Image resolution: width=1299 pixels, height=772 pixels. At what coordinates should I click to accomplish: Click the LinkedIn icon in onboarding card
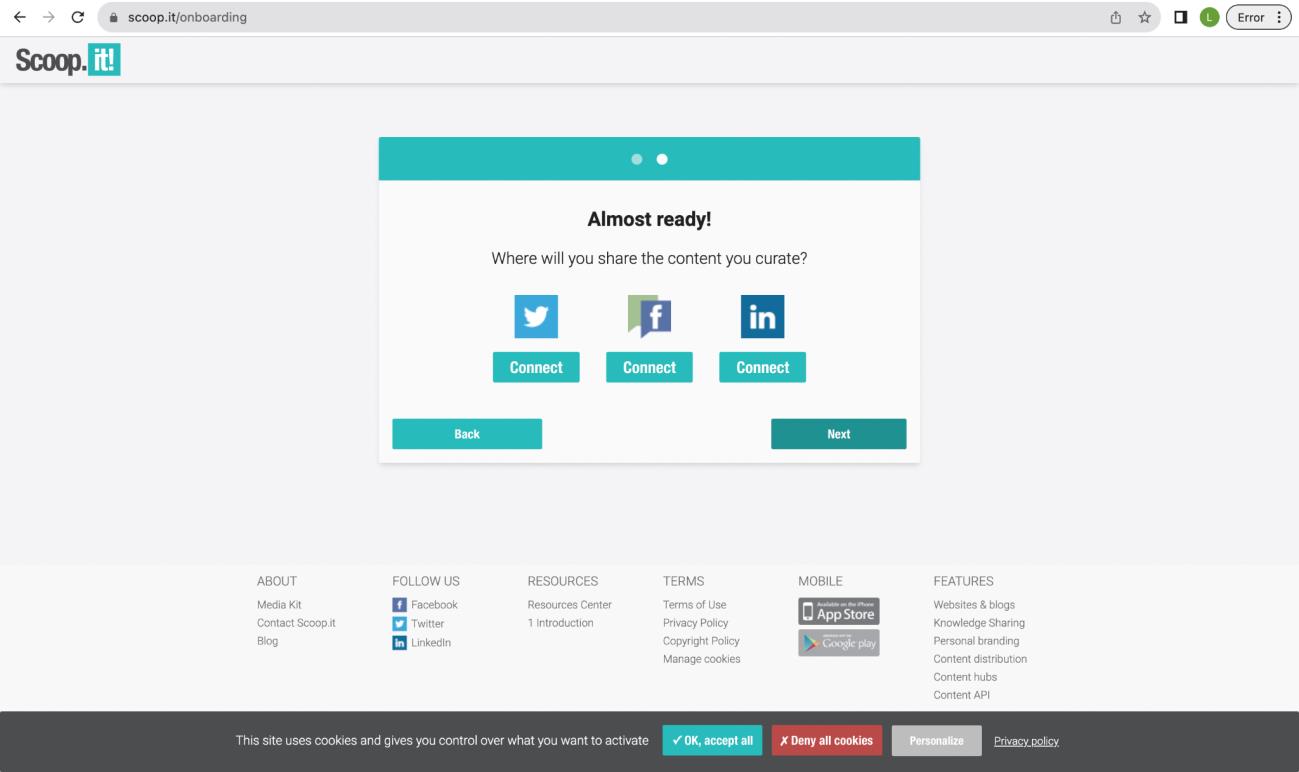point(762,317)
